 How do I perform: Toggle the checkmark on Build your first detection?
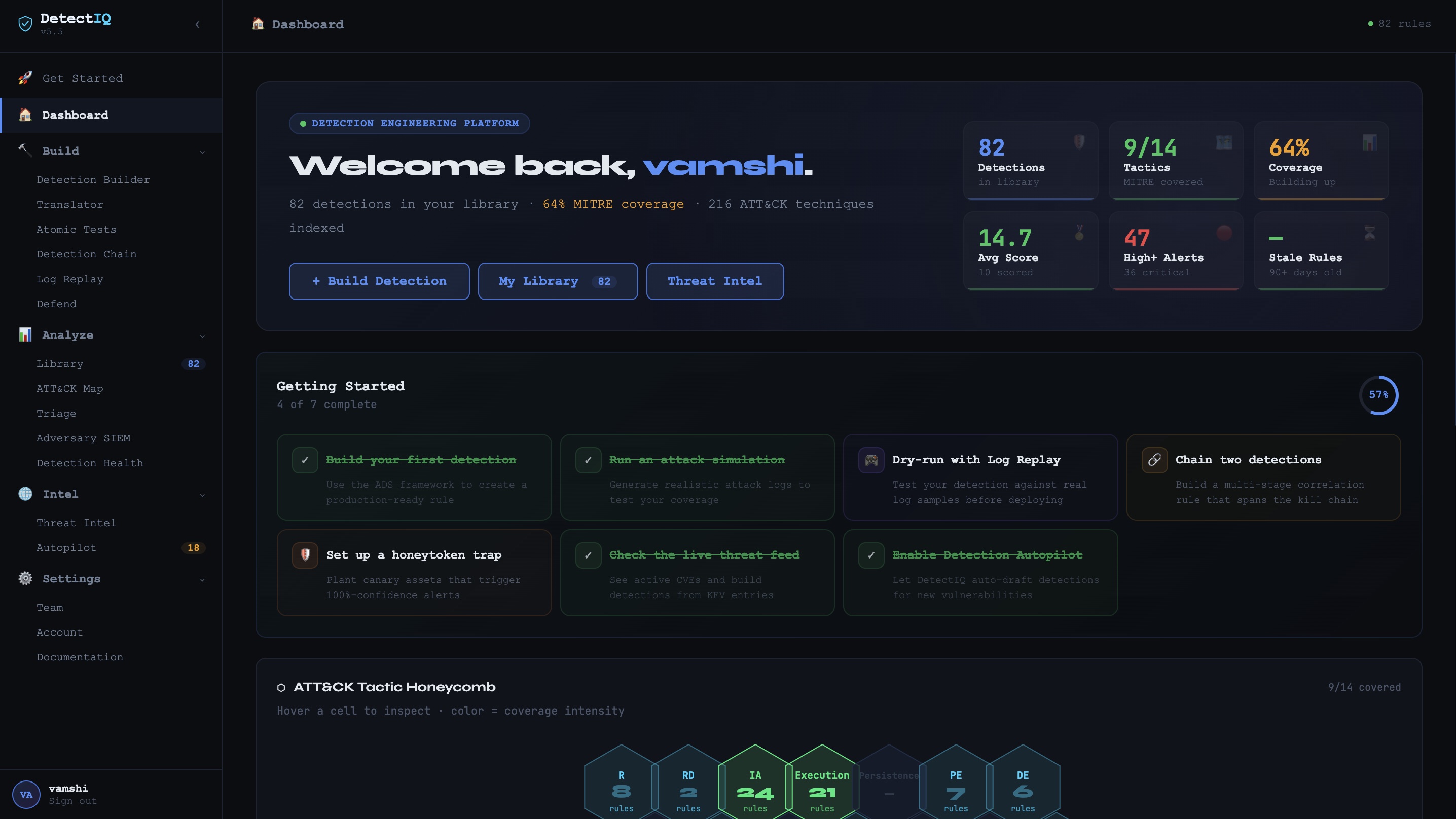305,460
